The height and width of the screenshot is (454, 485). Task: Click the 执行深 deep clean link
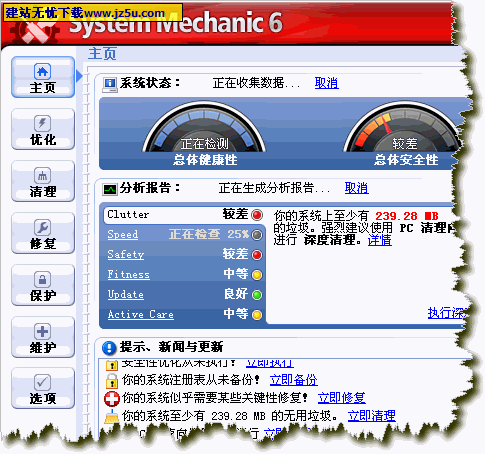pos(447,313)
